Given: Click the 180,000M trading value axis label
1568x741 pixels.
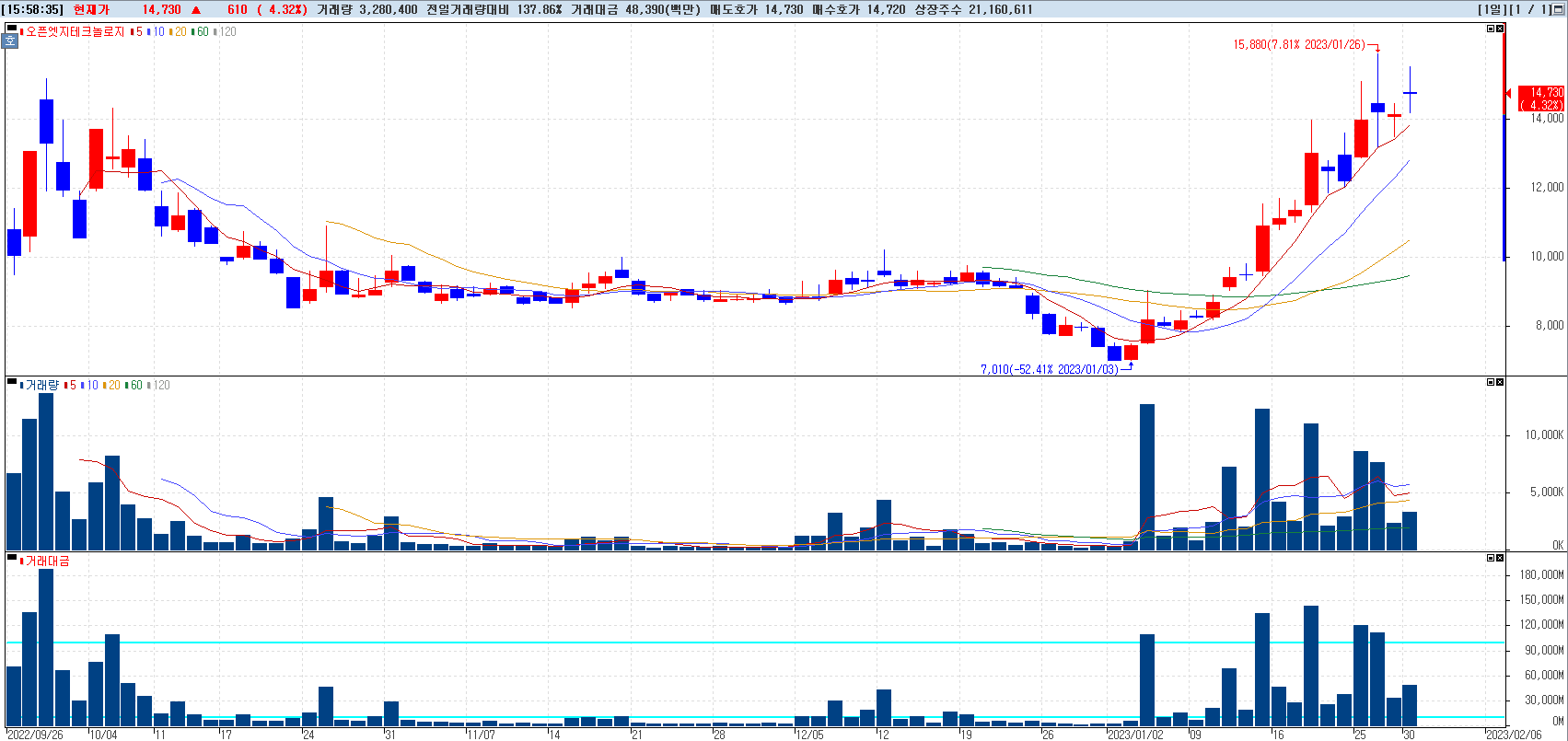Looking at the screenshot, I should 1542,574.
